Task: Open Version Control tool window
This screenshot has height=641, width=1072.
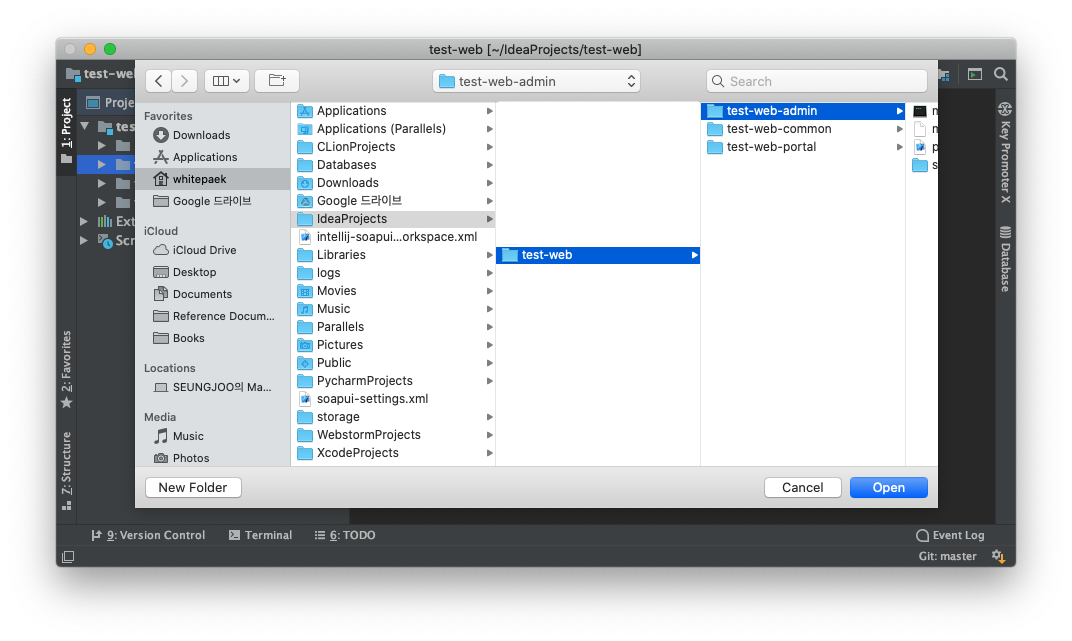Action: click(148, 535)
